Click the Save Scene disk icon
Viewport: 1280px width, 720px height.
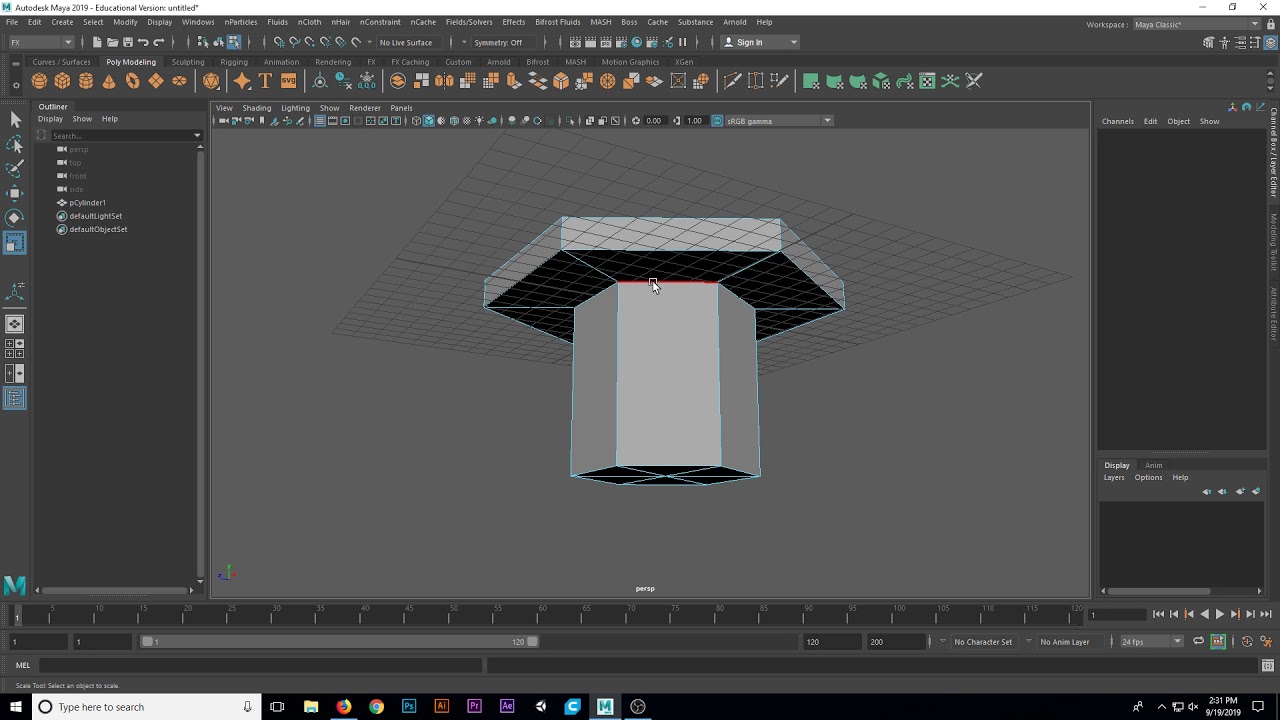(x=127, y=42)
